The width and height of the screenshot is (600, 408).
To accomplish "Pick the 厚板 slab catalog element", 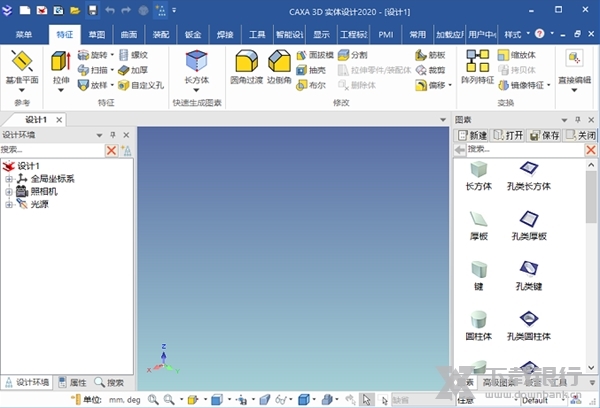I will [x=478, y=226].
